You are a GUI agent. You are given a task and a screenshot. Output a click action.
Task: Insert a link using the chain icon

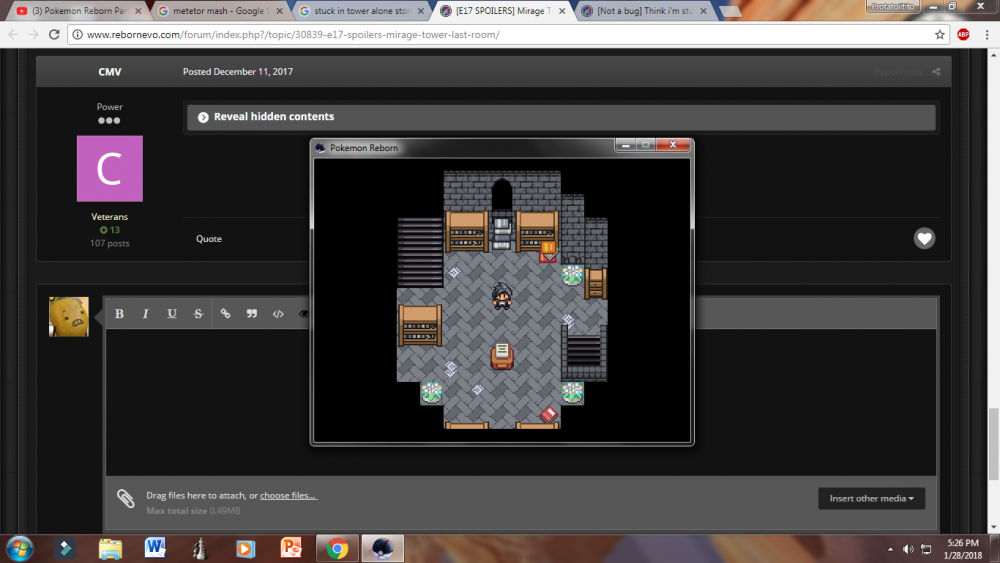pos(225,314)
